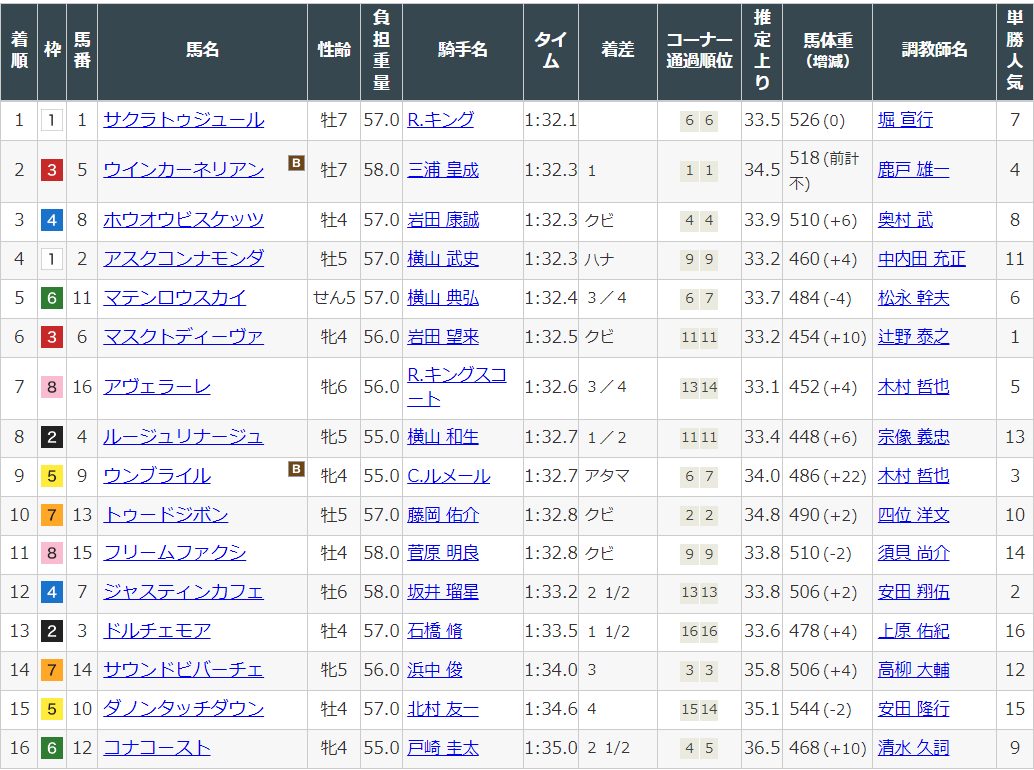Click the blinker B icon beside ウンブライル
1034x770 pixels.
pos(296,468)
